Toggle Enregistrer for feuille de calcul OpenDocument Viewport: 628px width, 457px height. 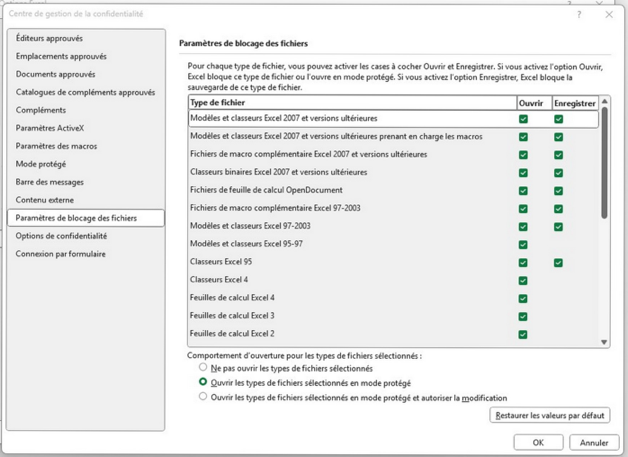click(x=558, y=191)
